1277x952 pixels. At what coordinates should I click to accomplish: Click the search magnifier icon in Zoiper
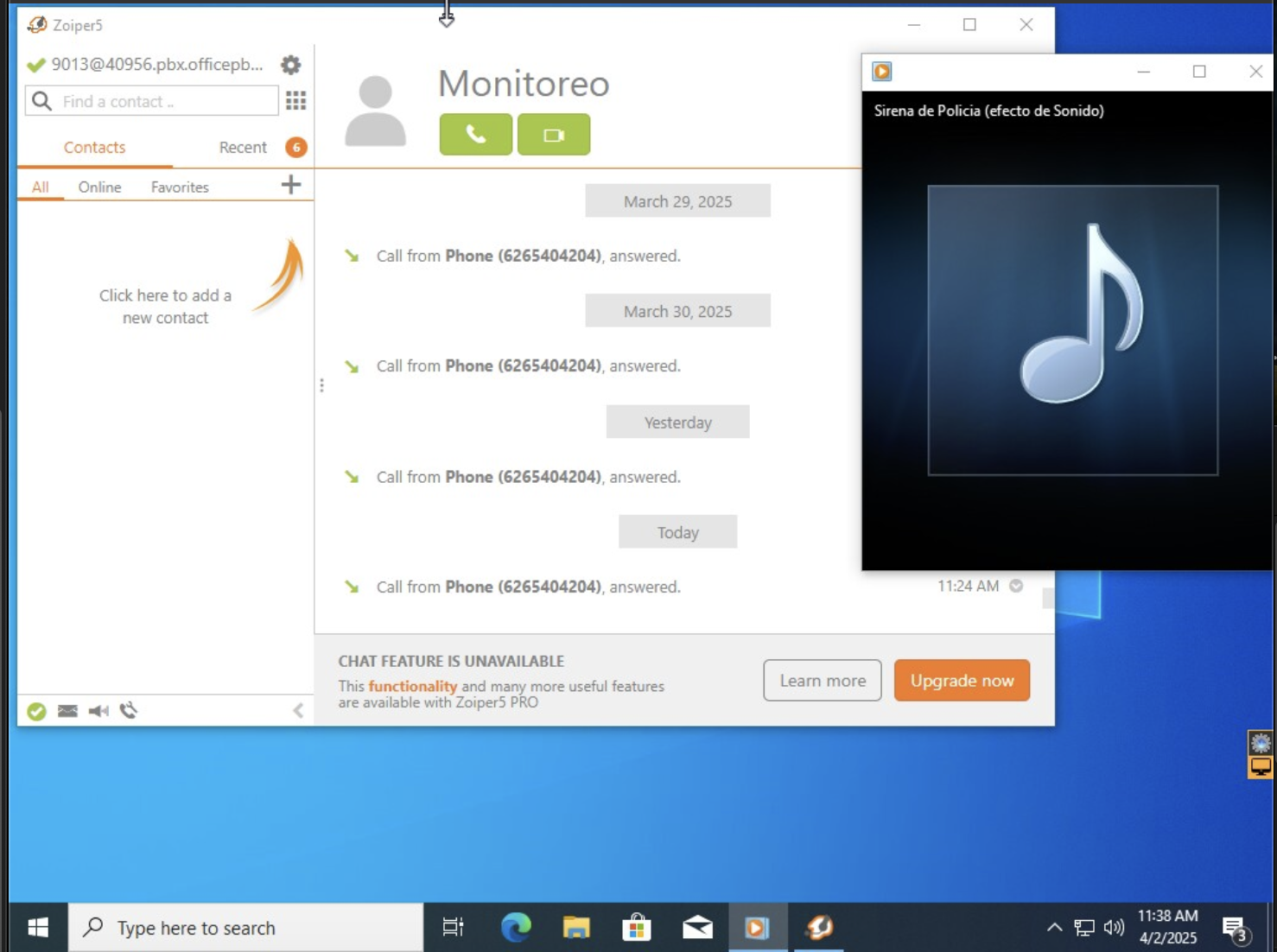[41, 101]
